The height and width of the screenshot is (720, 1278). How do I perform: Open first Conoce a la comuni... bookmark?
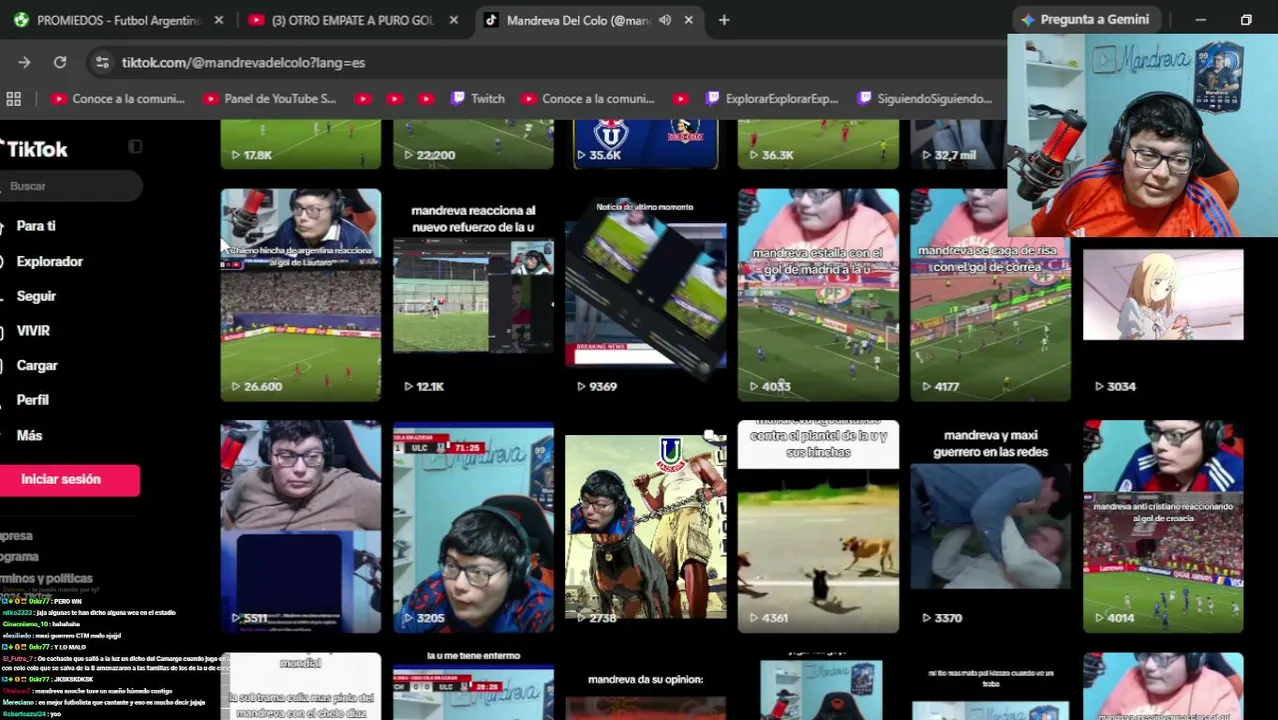[x=118, y=99]
